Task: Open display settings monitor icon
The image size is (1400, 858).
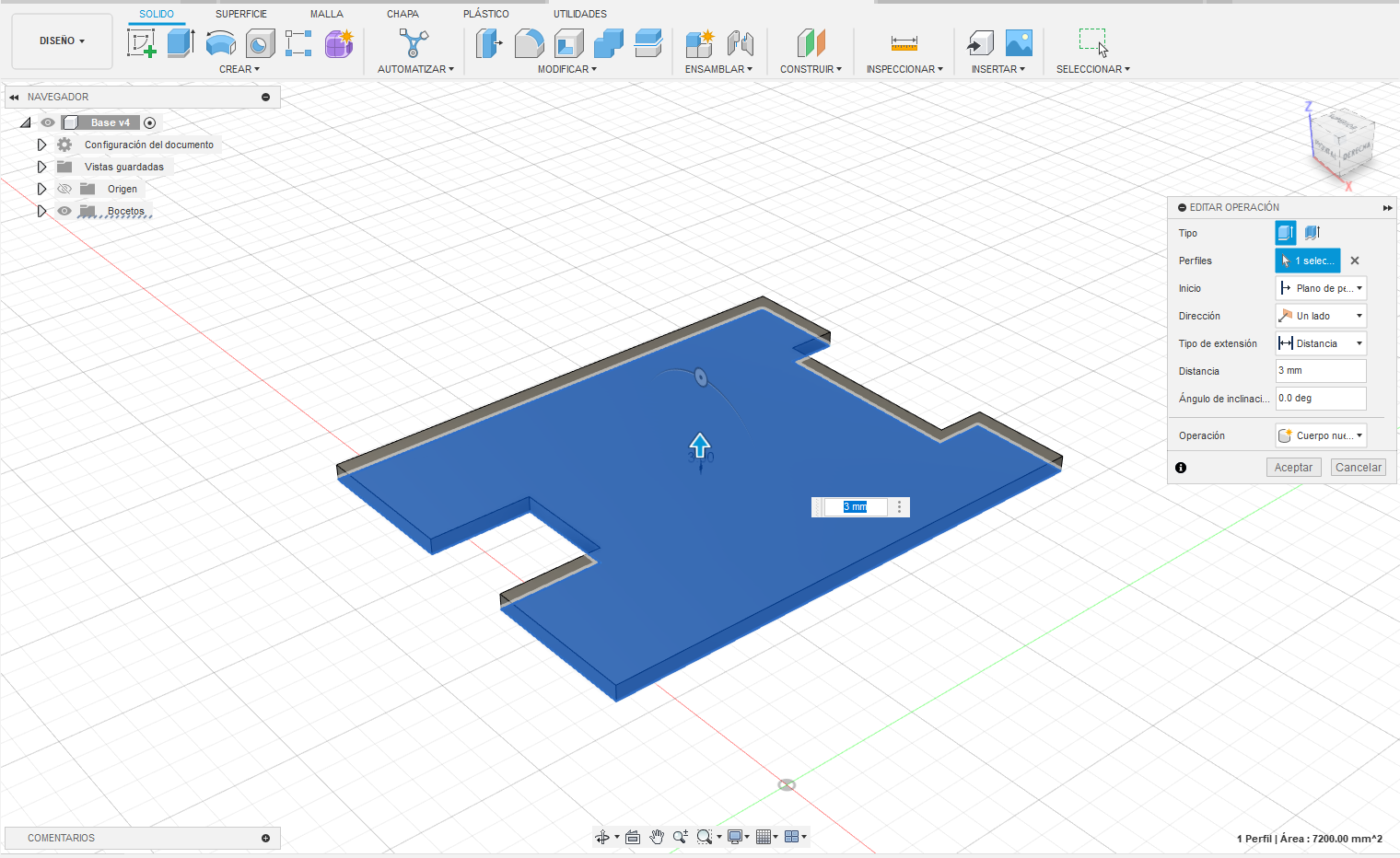Action: tap(735, 837)
